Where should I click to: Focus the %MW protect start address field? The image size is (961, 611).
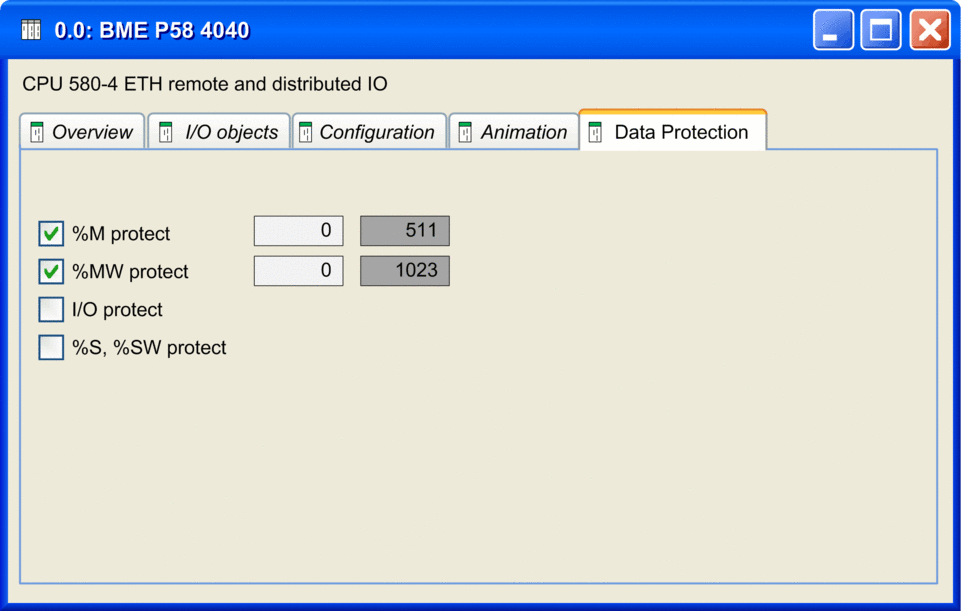[298, 271]
